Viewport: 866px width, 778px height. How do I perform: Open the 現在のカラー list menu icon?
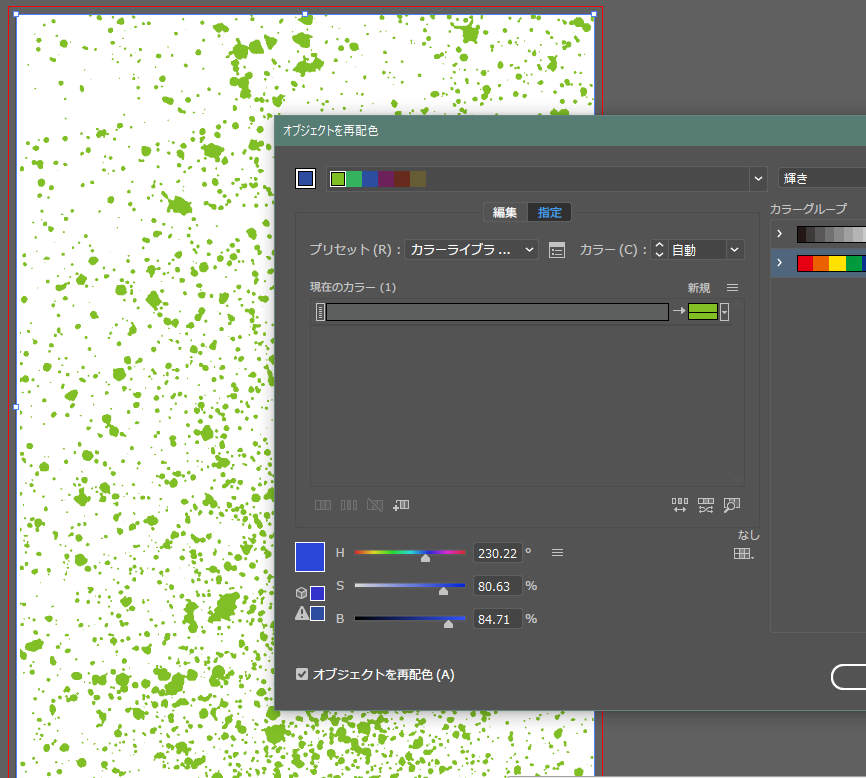pos(732,288)
